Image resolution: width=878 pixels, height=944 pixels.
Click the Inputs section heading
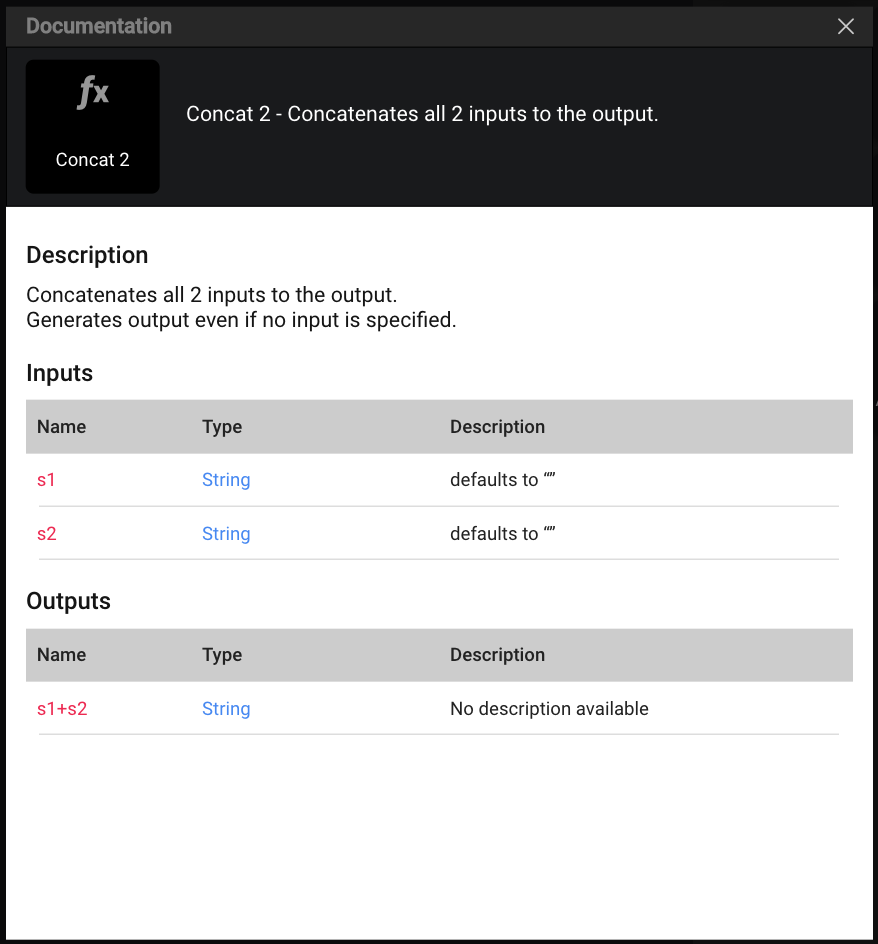pos(59,373)
